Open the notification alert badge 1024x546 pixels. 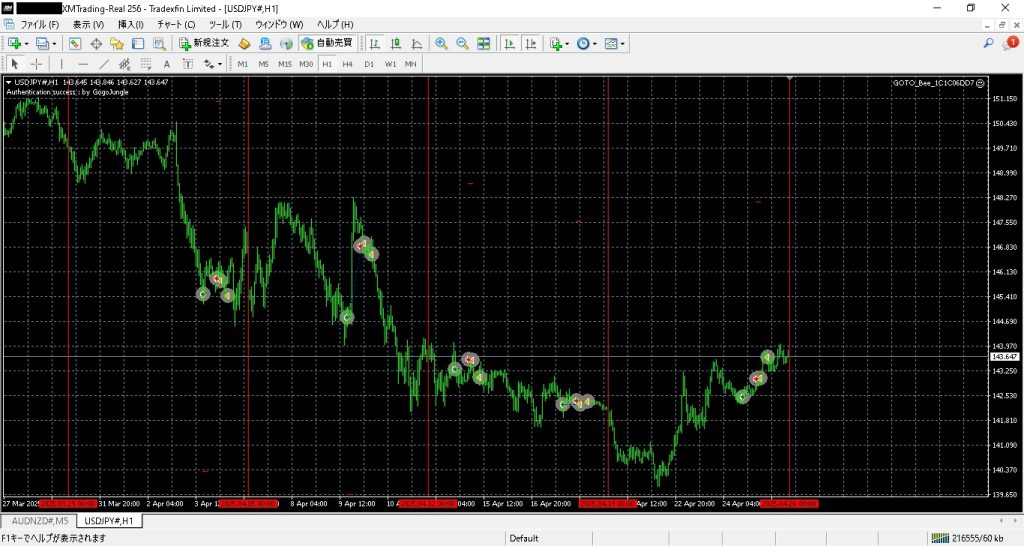point(1012,43)
